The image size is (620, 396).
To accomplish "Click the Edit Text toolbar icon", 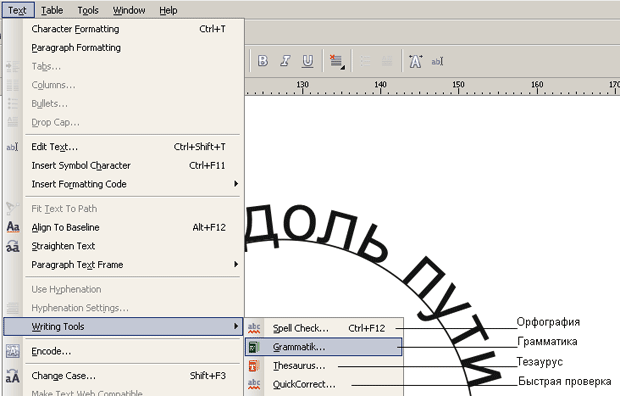I will (437, 61).
